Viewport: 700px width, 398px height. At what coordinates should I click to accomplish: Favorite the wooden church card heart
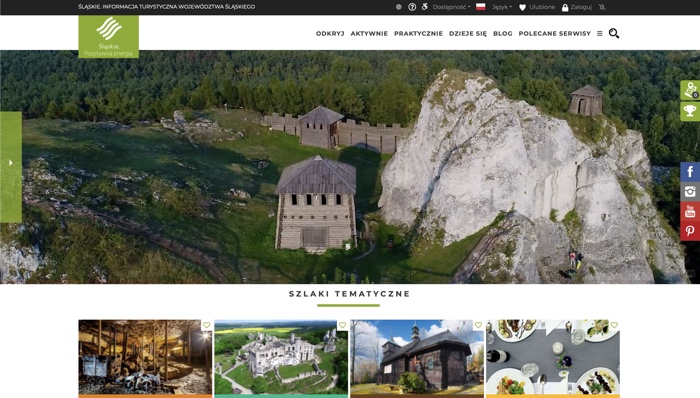point(478,325)
